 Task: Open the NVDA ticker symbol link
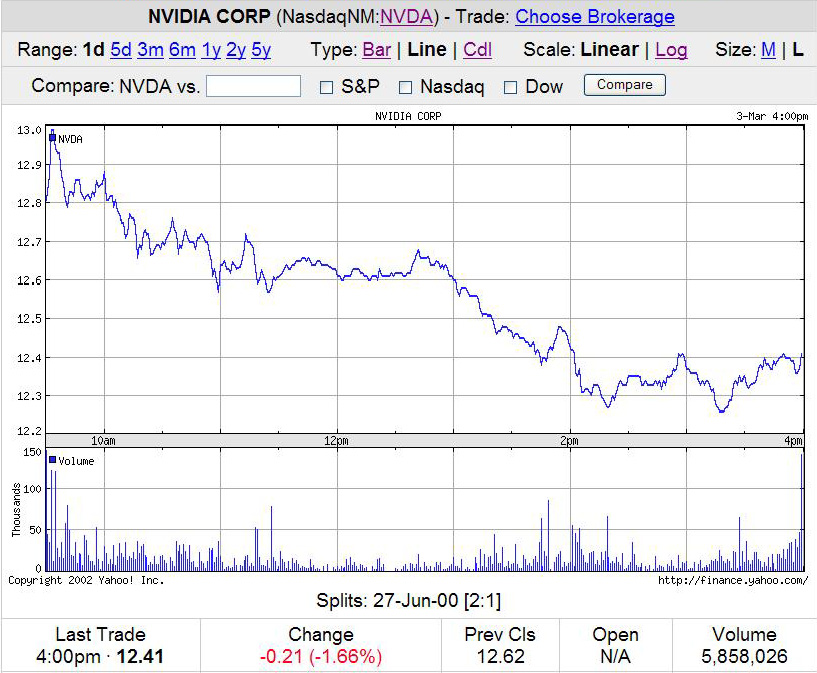point(406,17)
